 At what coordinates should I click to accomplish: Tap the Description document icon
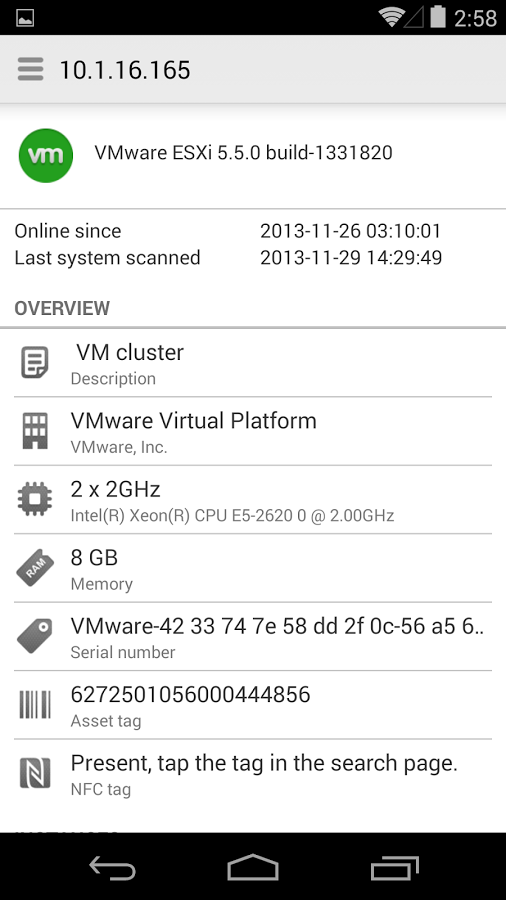[35, 362]
